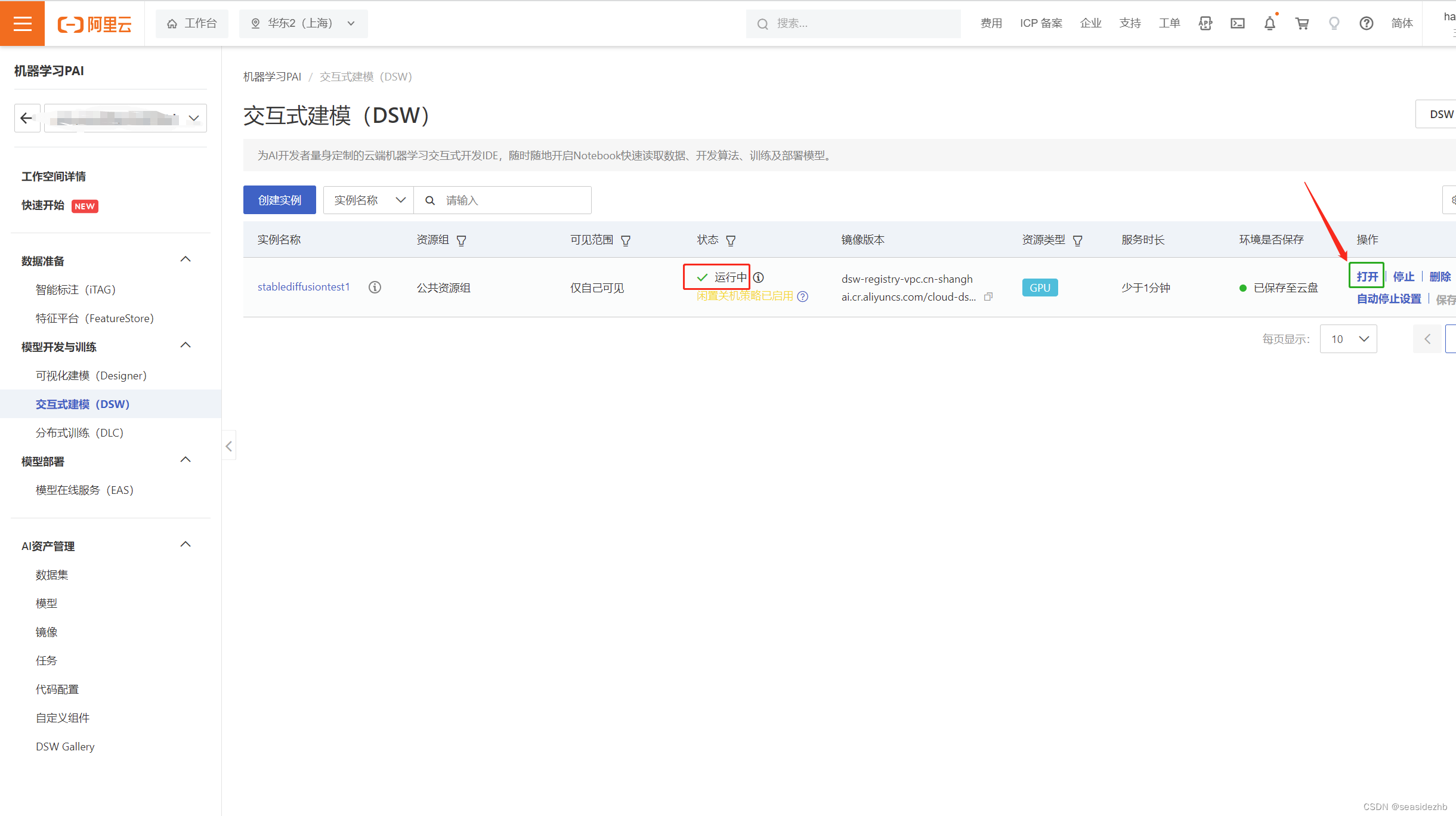Open the top-left hamburger product menu
Image resolution: width=1456 pixels, height=816 pixels.
pyautogui.click(x=22, y=23)
